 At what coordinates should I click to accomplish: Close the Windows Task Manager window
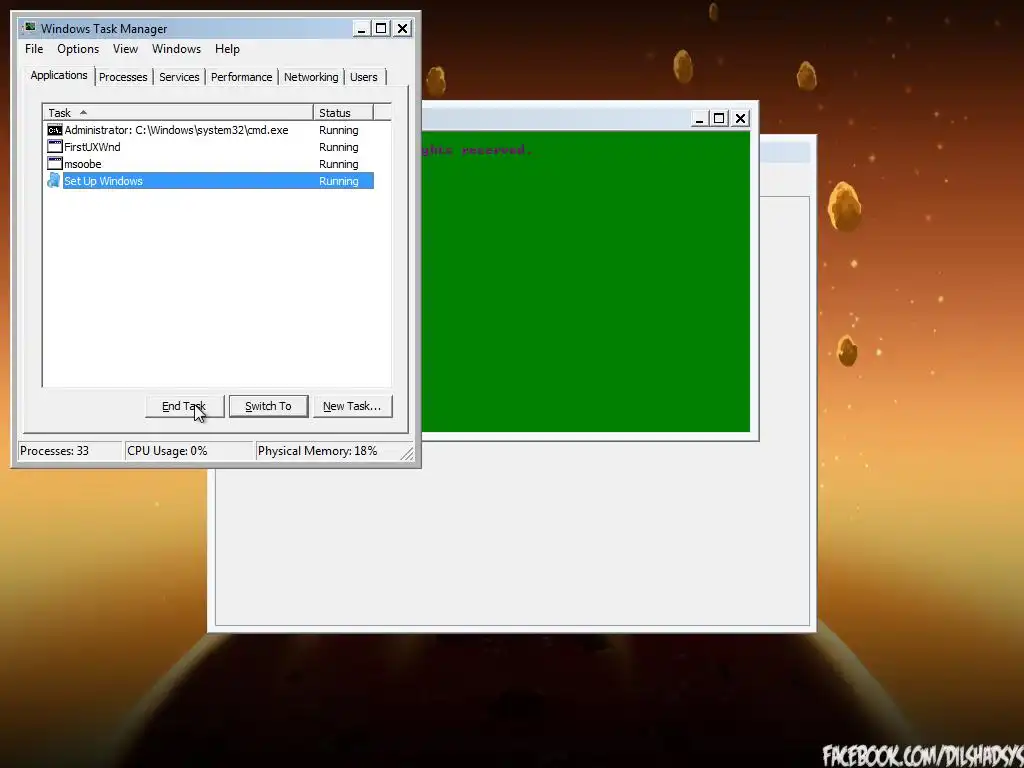pos(402,28)
